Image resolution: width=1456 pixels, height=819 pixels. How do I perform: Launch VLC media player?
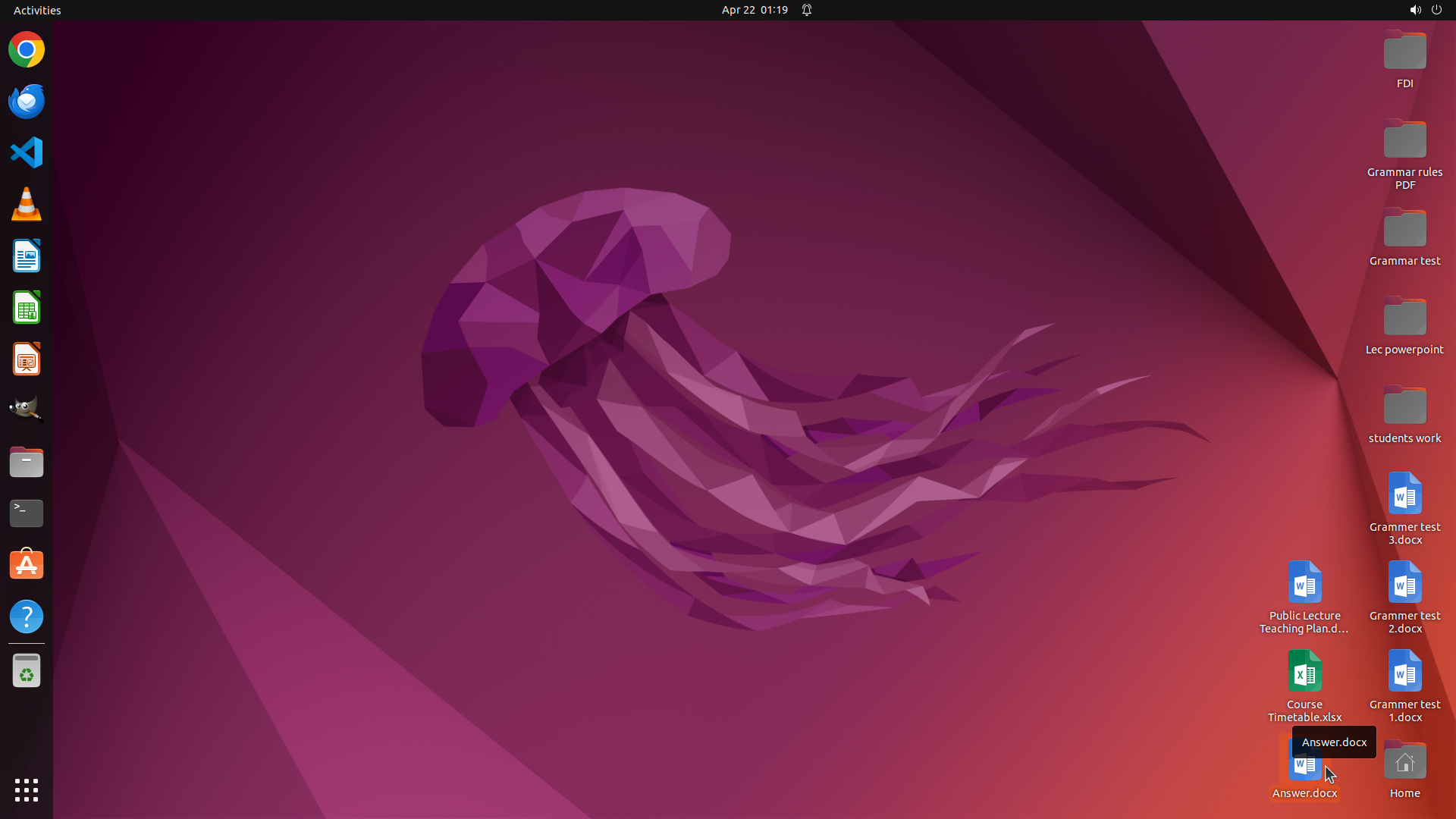click(27, 205)
